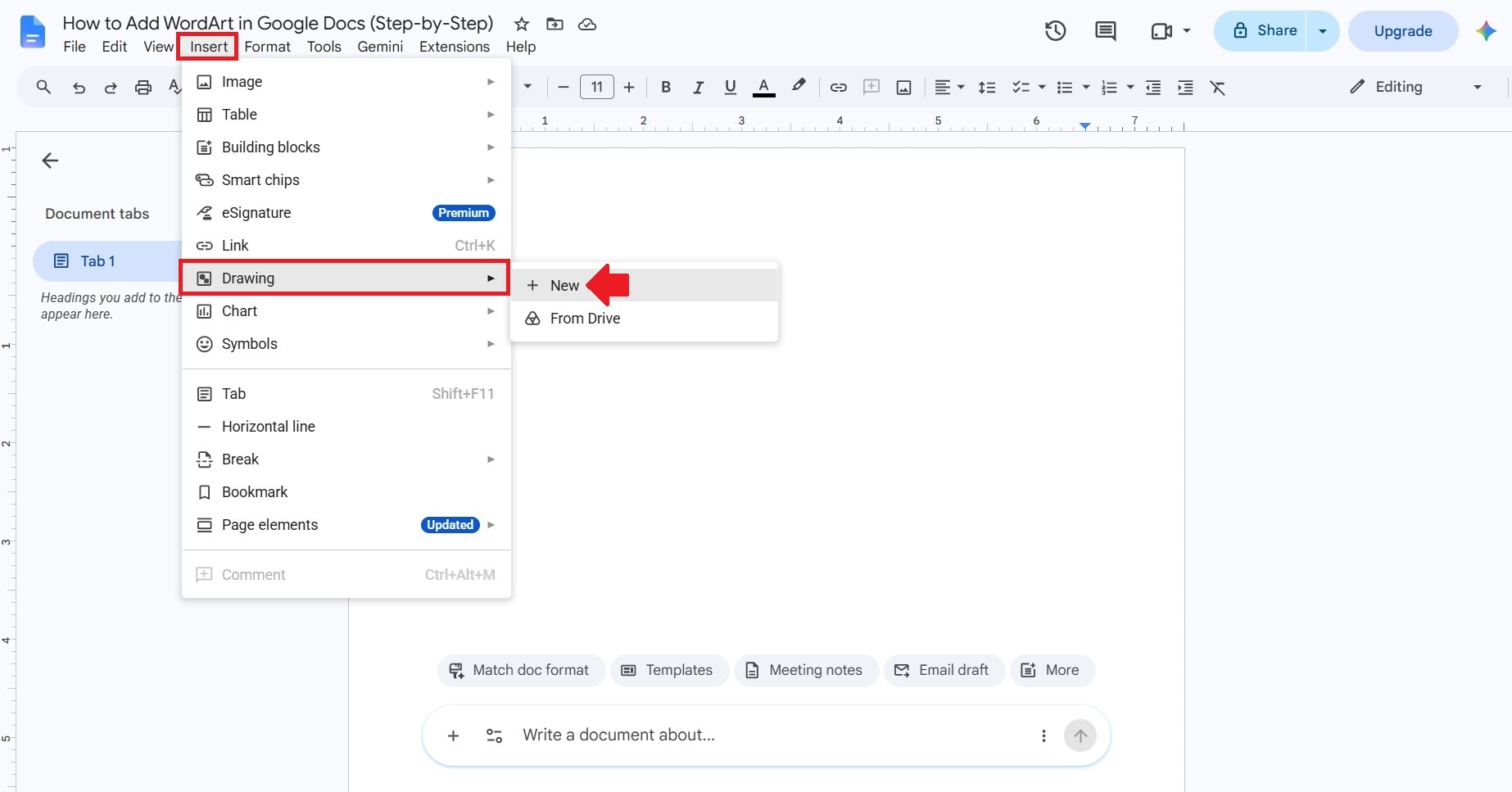The height and width of the screenshot is (792, 1512).
Task: Click the redo arrow icon
Action: pos(111,88)
